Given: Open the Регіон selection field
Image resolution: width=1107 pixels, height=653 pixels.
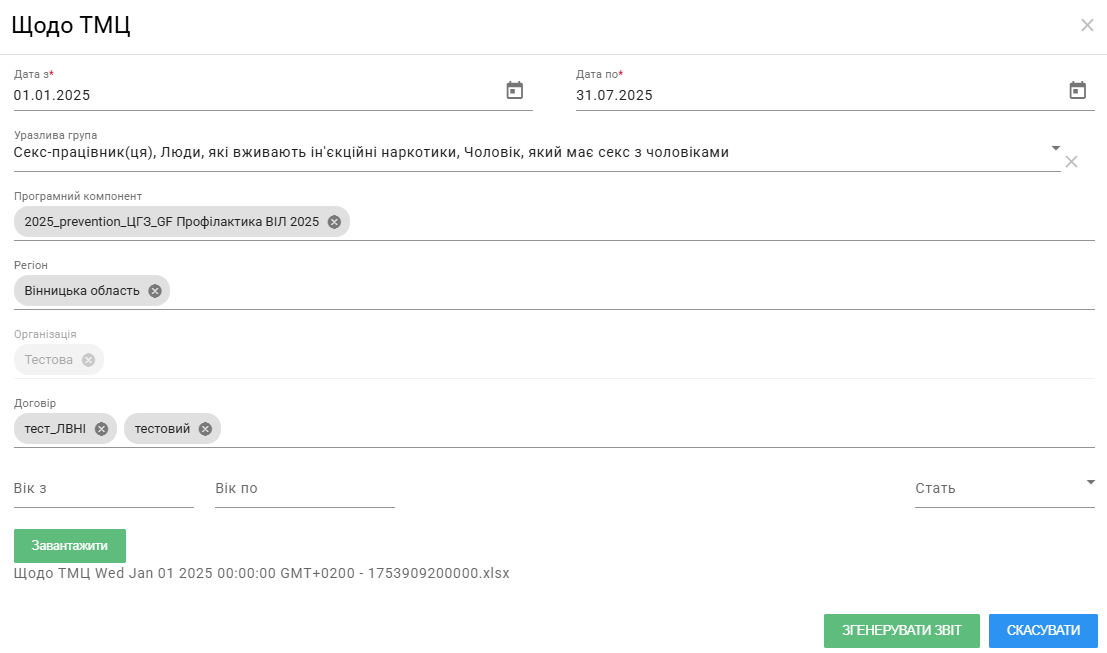Looking at the screenshot, I should (x=632, y=291).
